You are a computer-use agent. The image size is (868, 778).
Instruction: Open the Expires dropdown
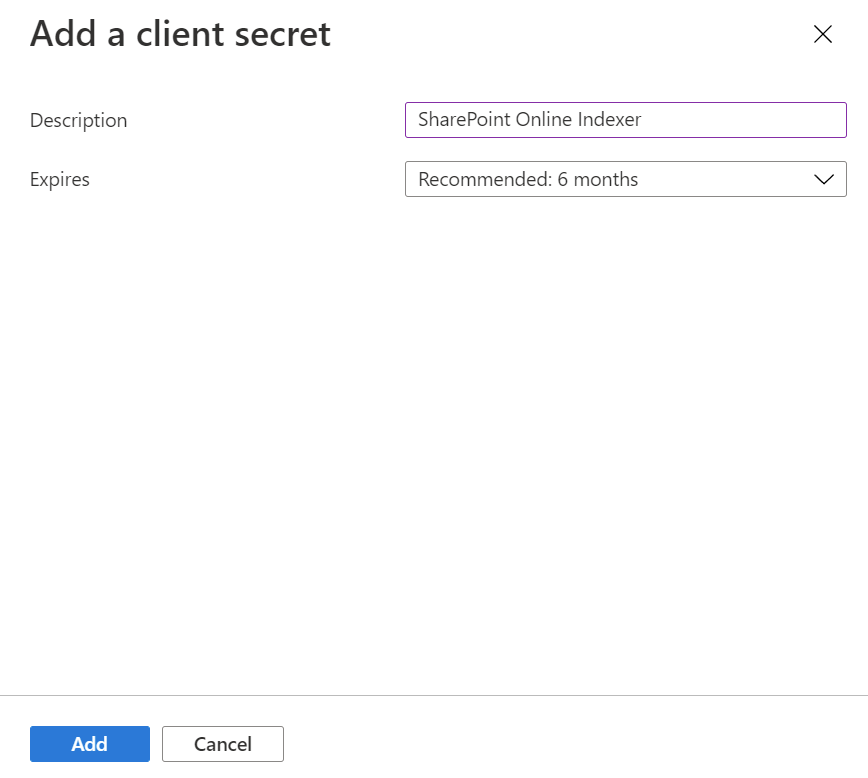[x=626, y=179]
